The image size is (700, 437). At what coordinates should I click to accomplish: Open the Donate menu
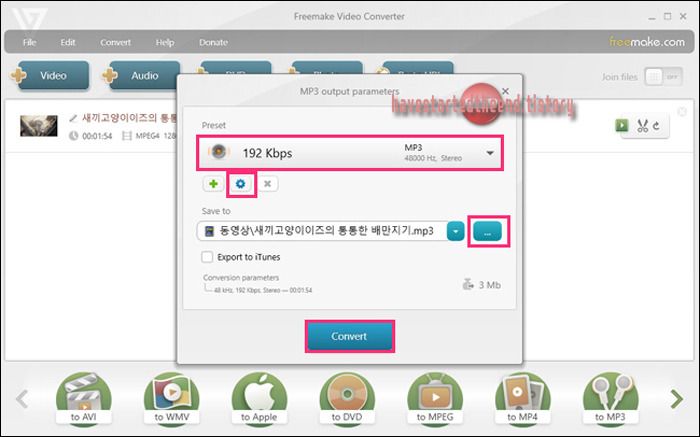pyautogui.click(x=213, y=42)
